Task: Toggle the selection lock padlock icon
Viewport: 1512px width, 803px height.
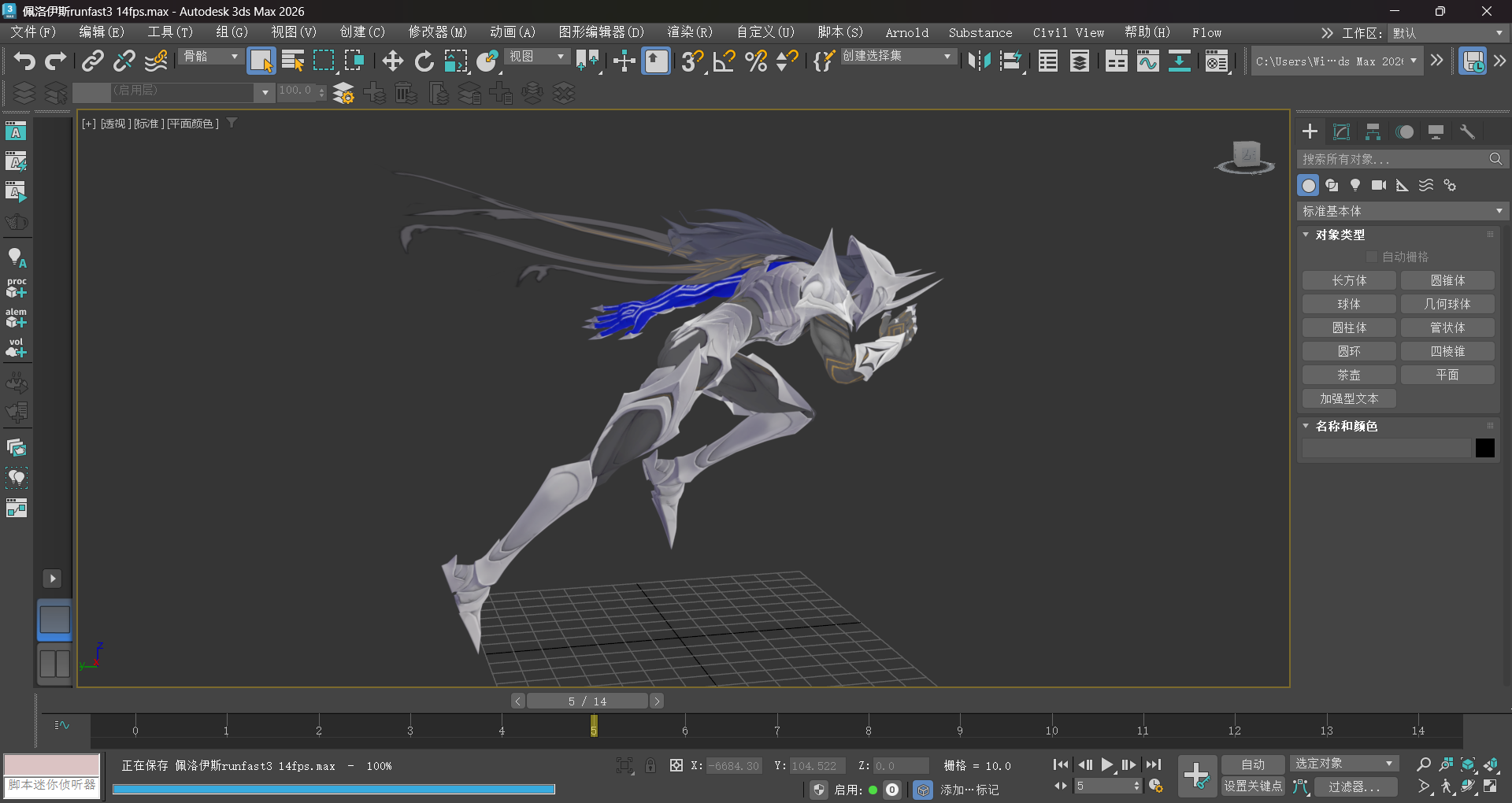Action: click(650, 765)
